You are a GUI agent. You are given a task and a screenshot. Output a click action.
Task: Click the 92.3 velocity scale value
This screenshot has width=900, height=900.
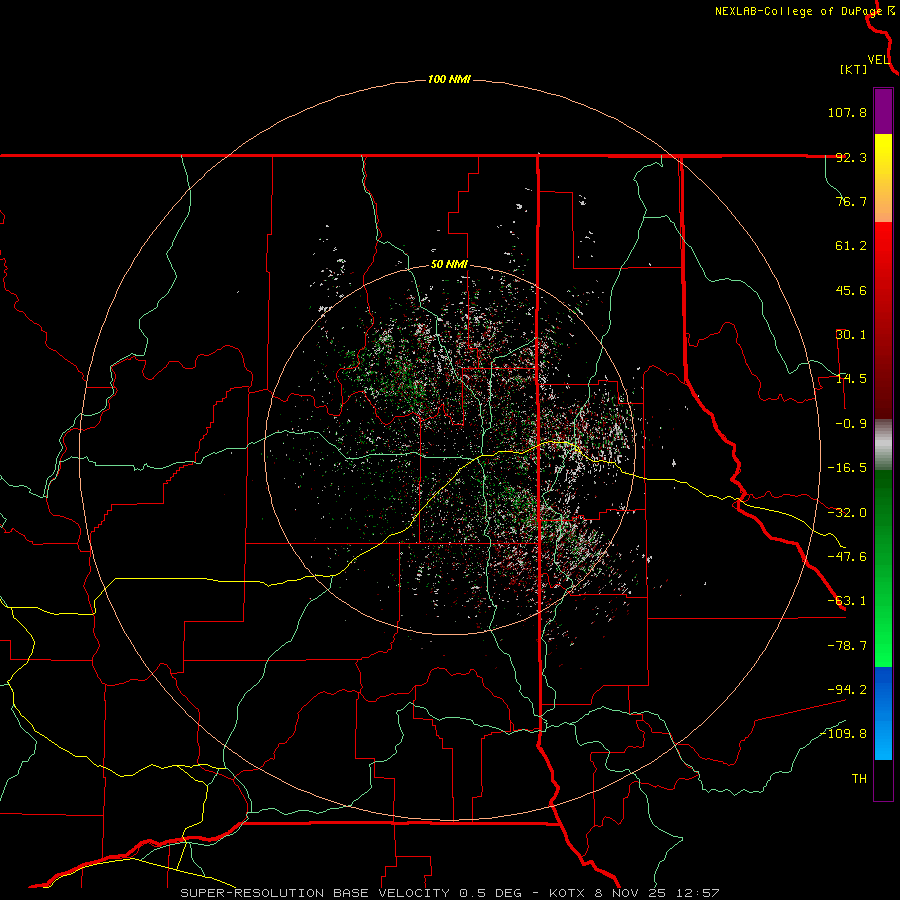[x=851, y=157]
